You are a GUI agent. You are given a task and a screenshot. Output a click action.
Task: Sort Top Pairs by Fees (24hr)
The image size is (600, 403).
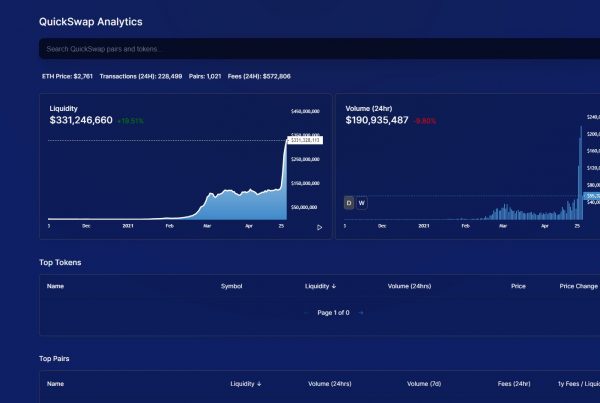coord(514,384)
